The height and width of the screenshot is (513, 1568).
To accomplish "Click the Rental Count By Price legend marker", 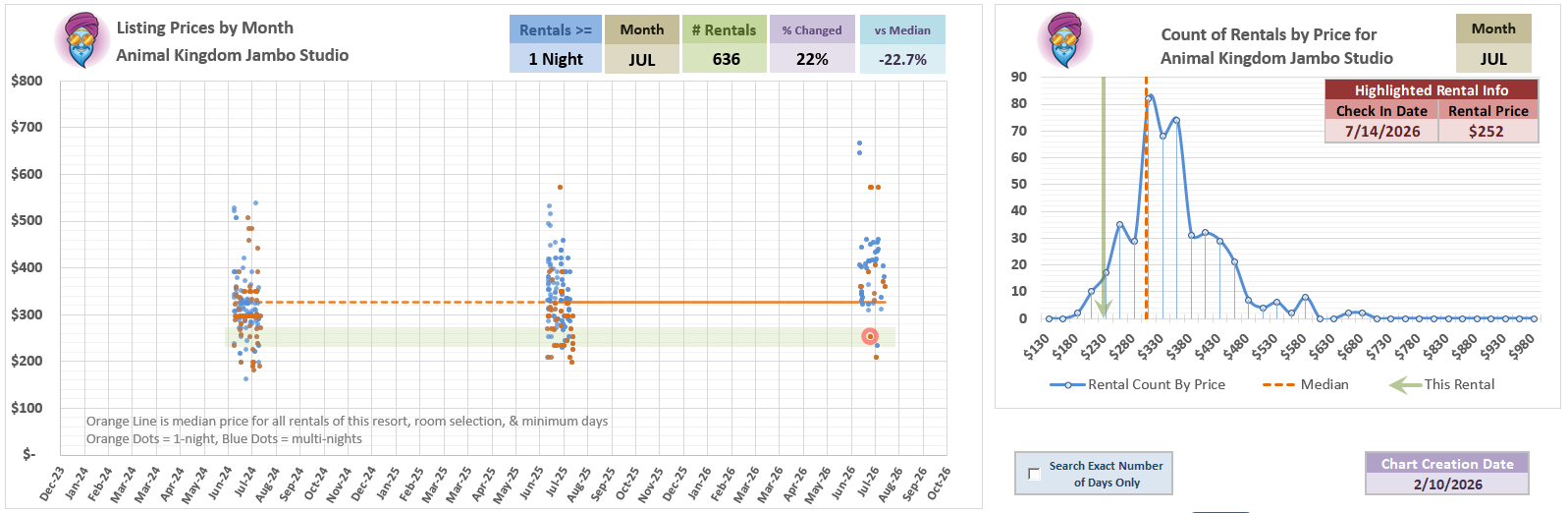I will [x=1067, y=385].
